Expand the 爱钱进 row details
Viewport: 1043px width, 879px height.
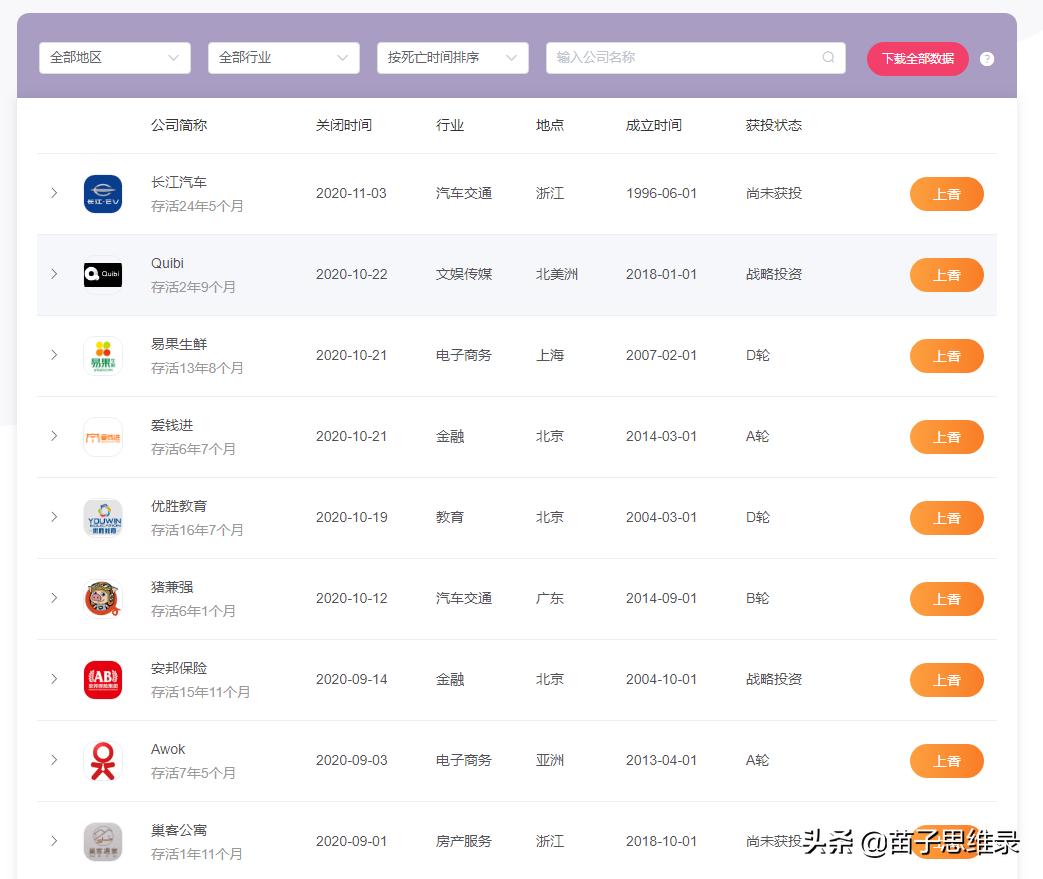click(x=54, y=436)
